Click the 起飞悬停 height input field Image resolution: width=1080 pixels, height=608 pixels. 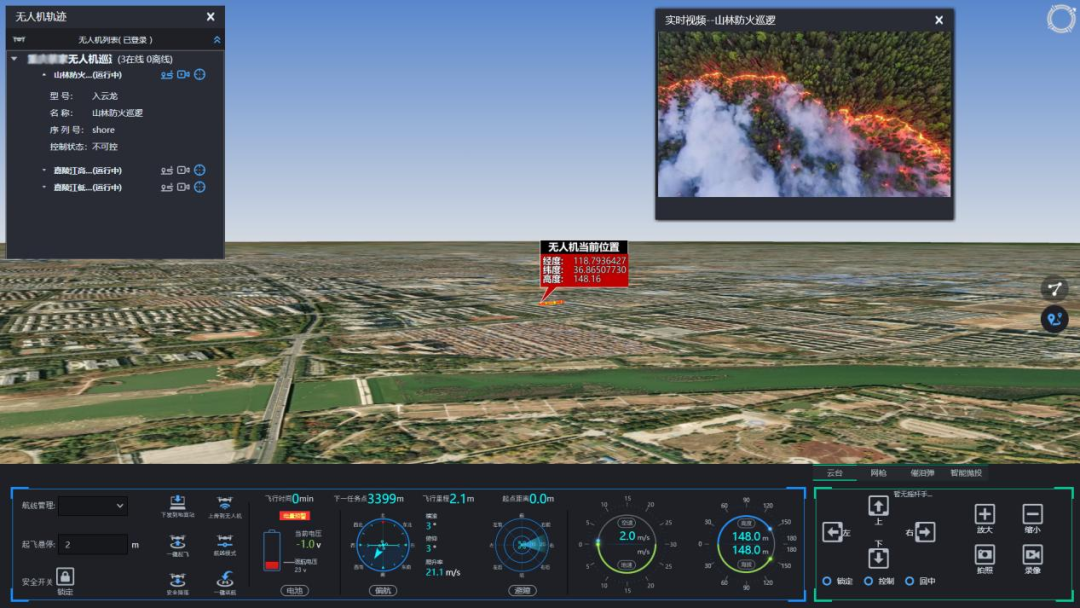[x=93, y=545]
